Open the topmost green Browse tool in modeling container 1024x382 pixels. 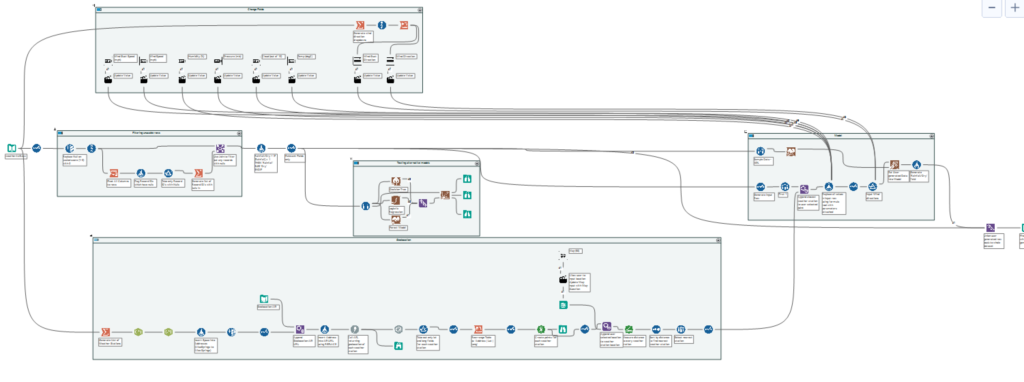coord(467,178)
